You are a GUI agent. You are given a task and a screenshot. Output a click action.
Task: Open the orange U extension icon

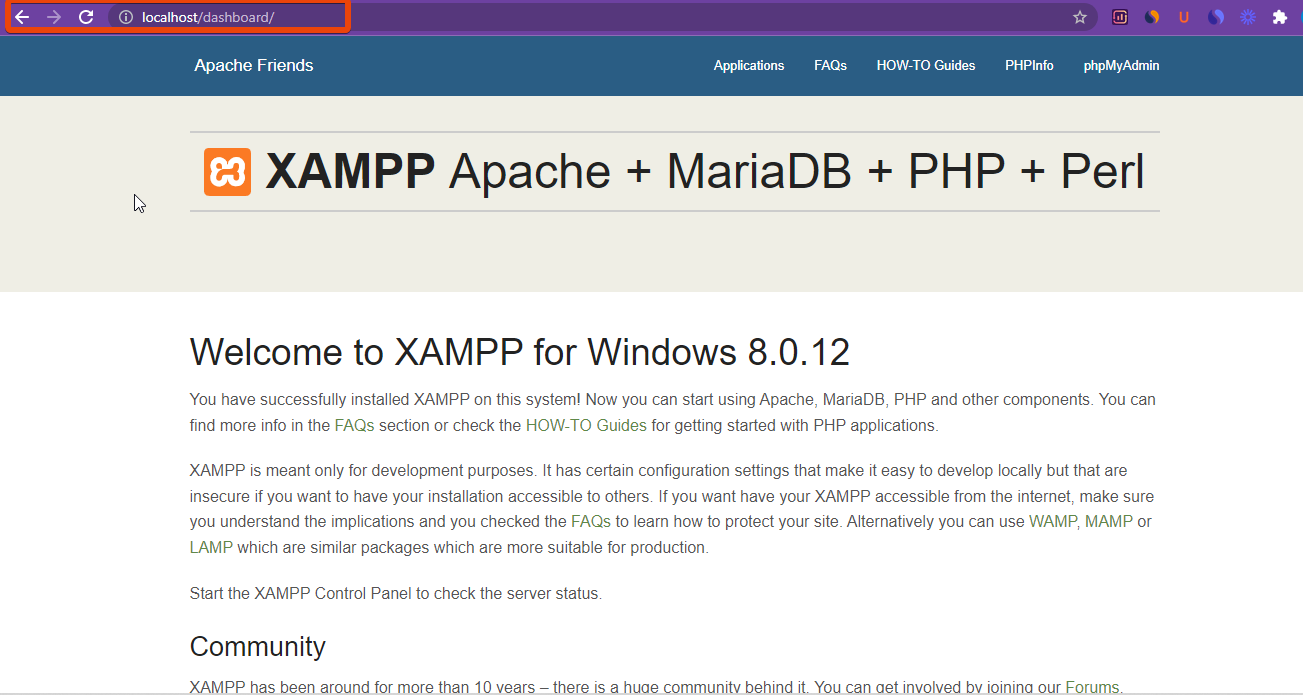1184,17
